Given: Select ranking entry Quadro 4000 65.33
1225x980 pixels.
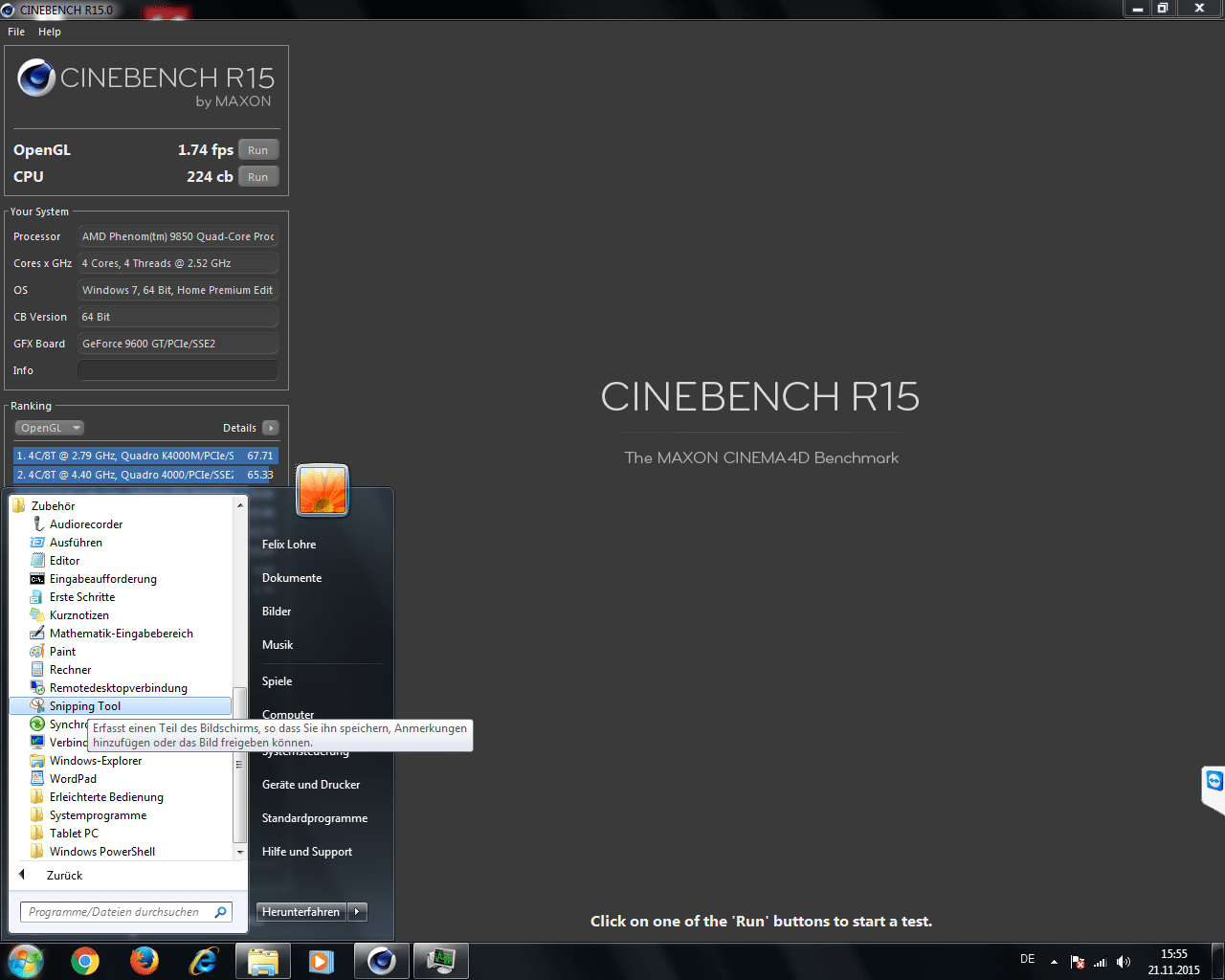Looking at the screenshot, I should (145, 475).
